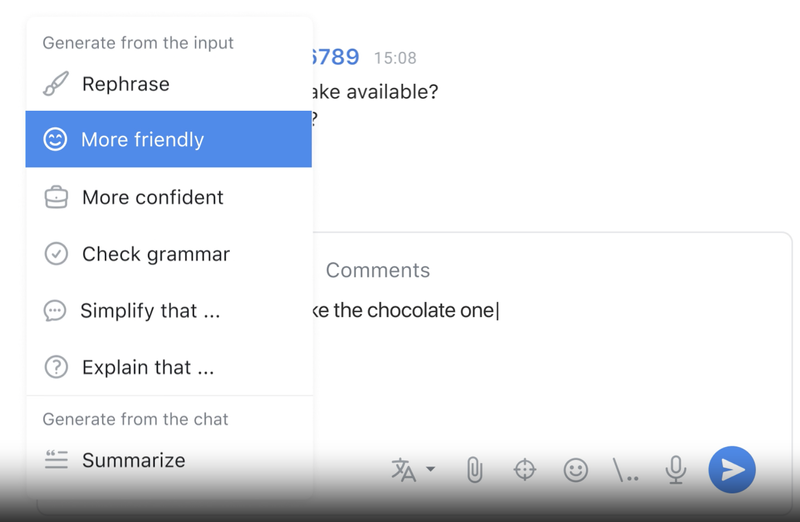Click the 15:08 message timestamp
The height and width of the screenshot is (522, 800).
pos(395,58)
